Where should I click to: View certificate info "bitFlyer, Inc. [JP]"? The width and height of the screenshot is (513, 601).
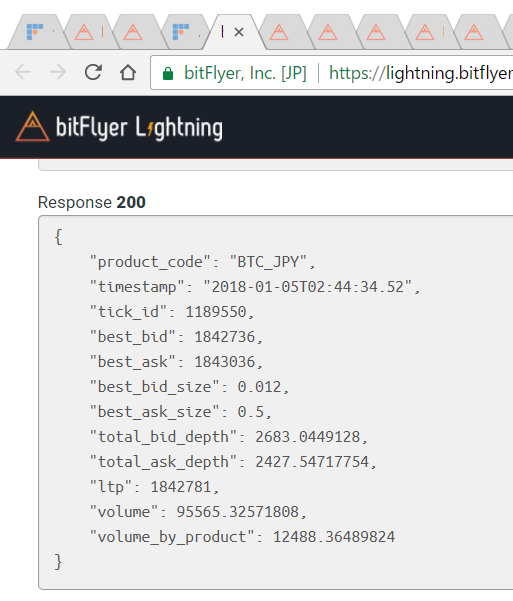[x=245, y=73]
